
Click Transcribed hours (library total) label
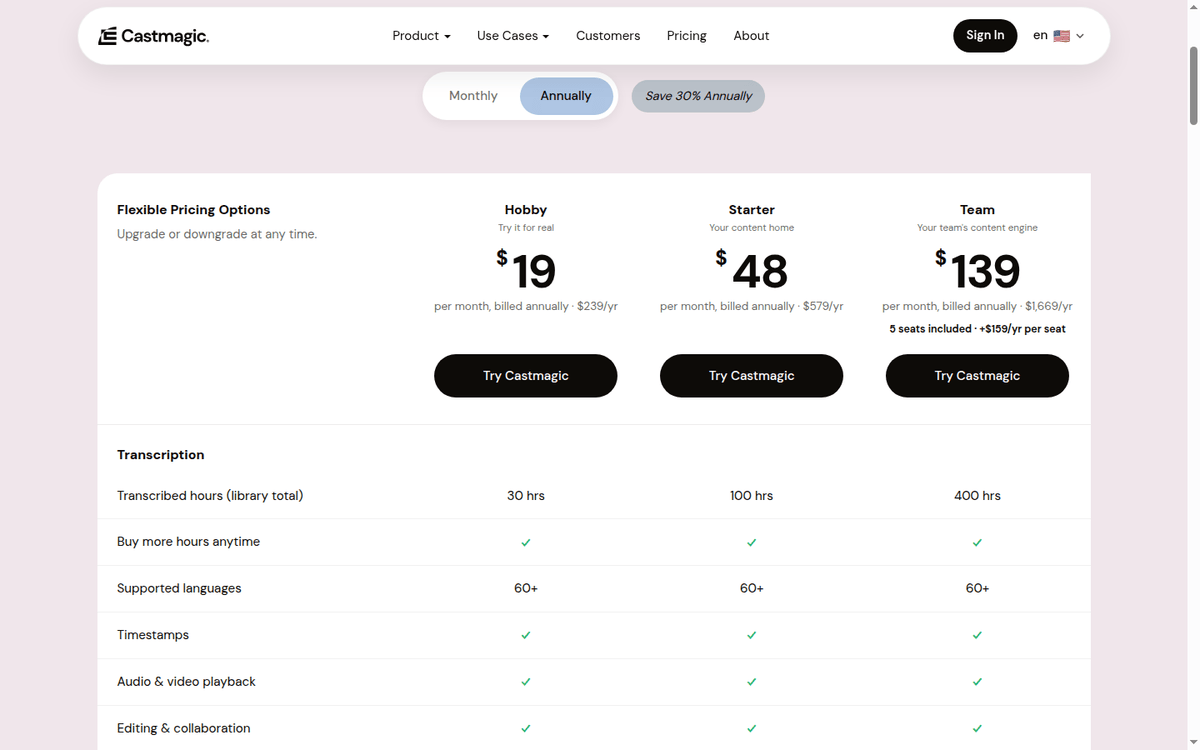pyautogui.click(x=210, y=496)
